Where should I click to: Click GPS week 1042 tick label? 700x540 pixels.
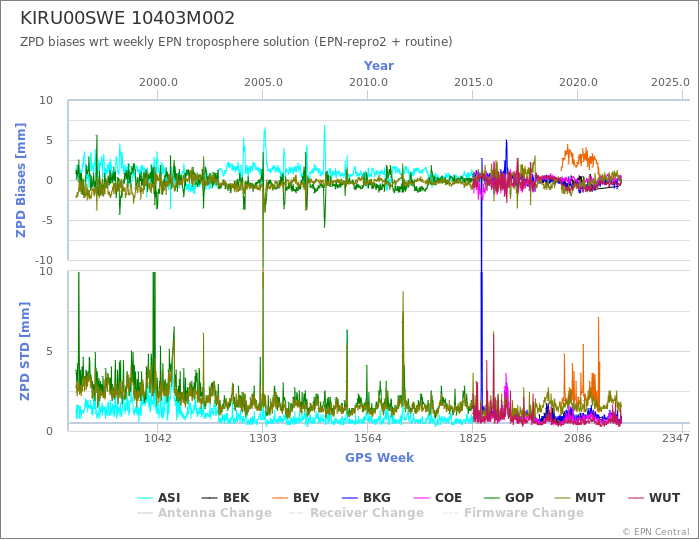pos(158,438)
